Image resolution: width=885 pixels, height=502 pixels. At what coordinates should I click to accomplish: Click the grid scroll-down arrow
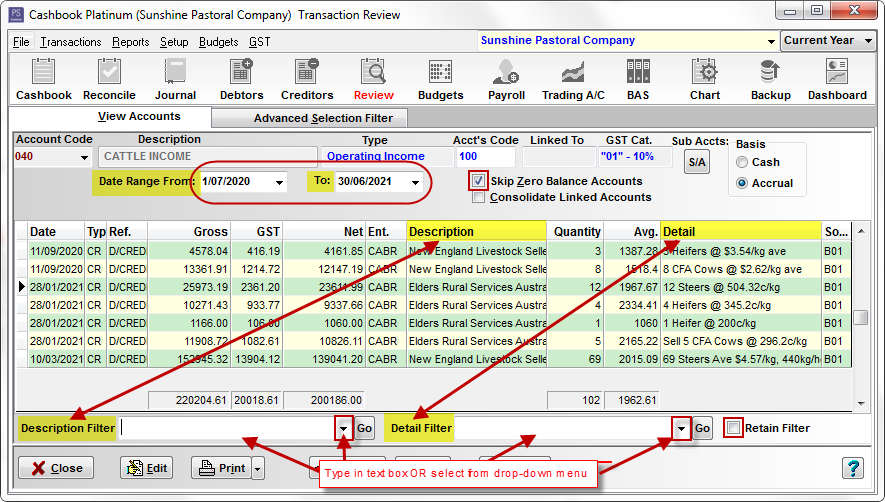[x=861, y=403]
